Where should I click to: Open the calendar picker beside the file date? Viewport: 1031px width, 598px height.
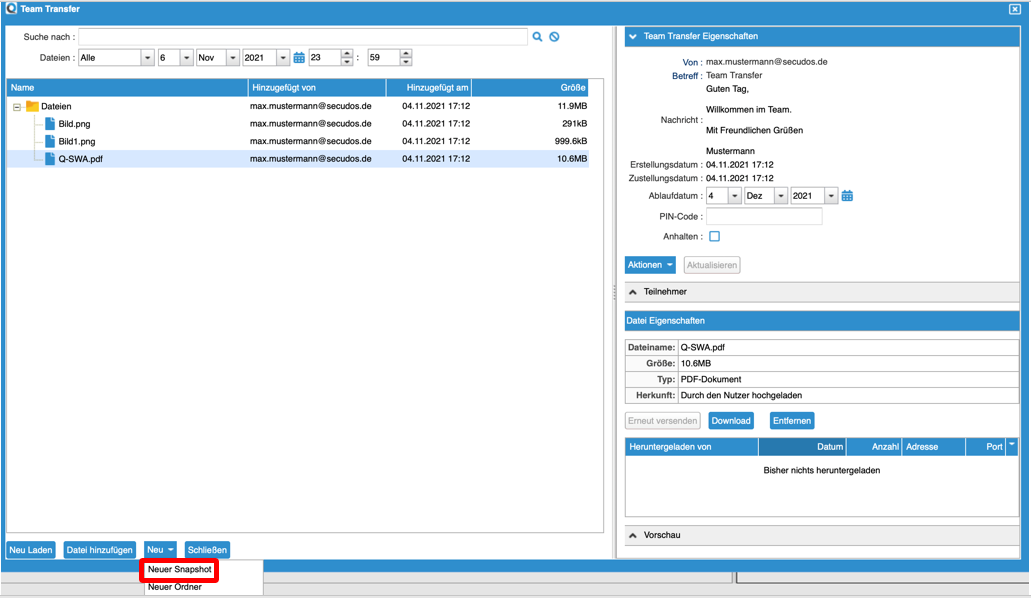pyautogui.click(x=299, y=58)
